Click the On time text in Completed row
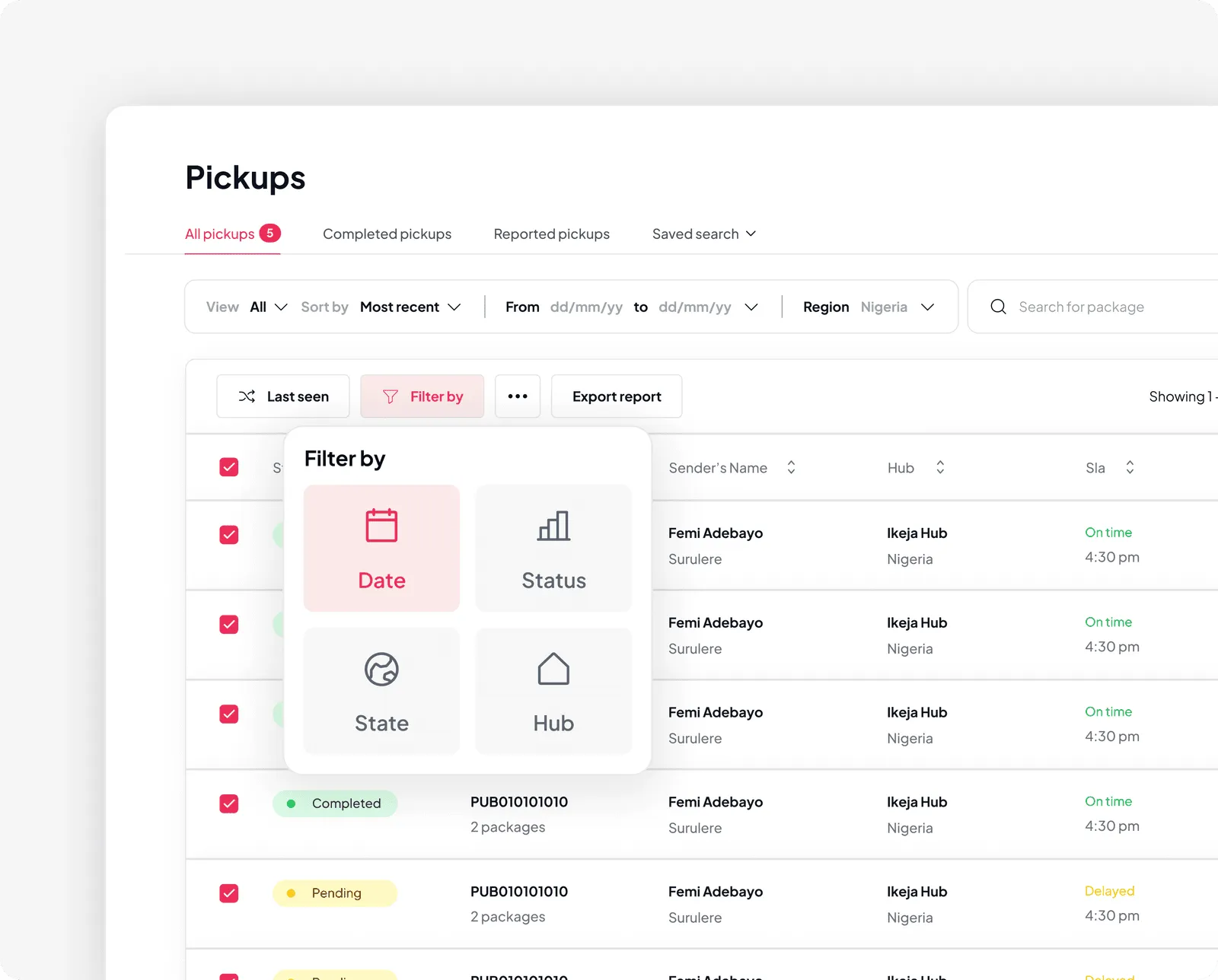Screen dimensions: 1218x980 (1108, 801)
